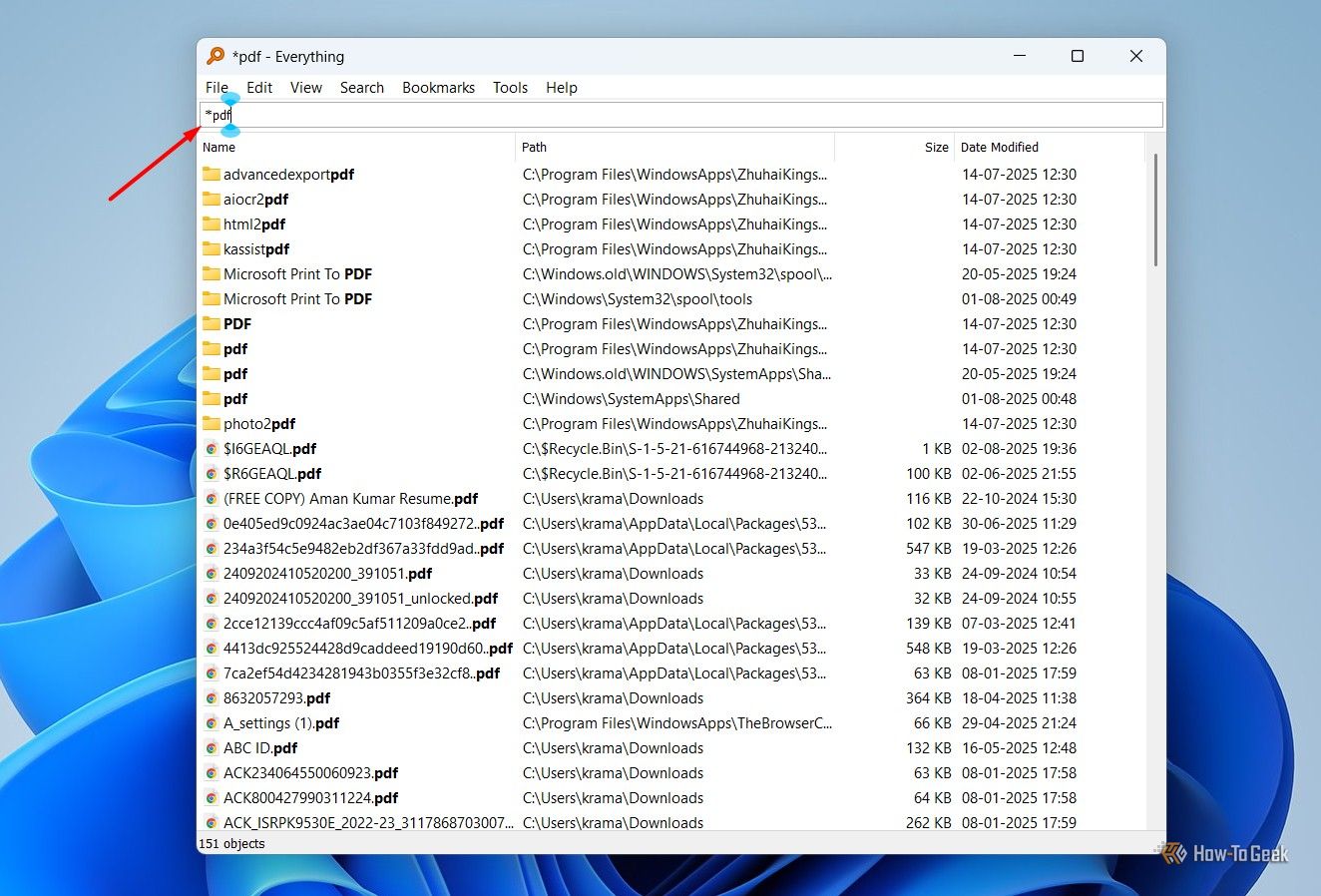This screenshot has height=896, width=1321.
Task: Open the Help menu
Action: 562,88
